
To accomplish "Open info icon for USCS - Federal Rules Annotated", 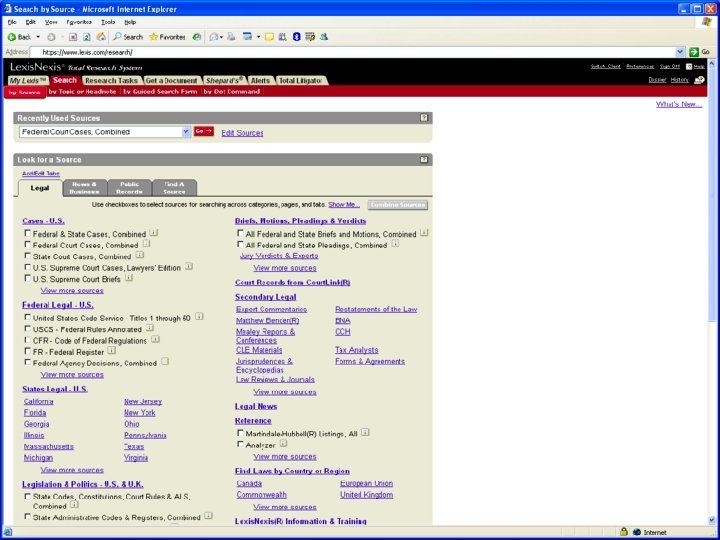I will (150, 328).
